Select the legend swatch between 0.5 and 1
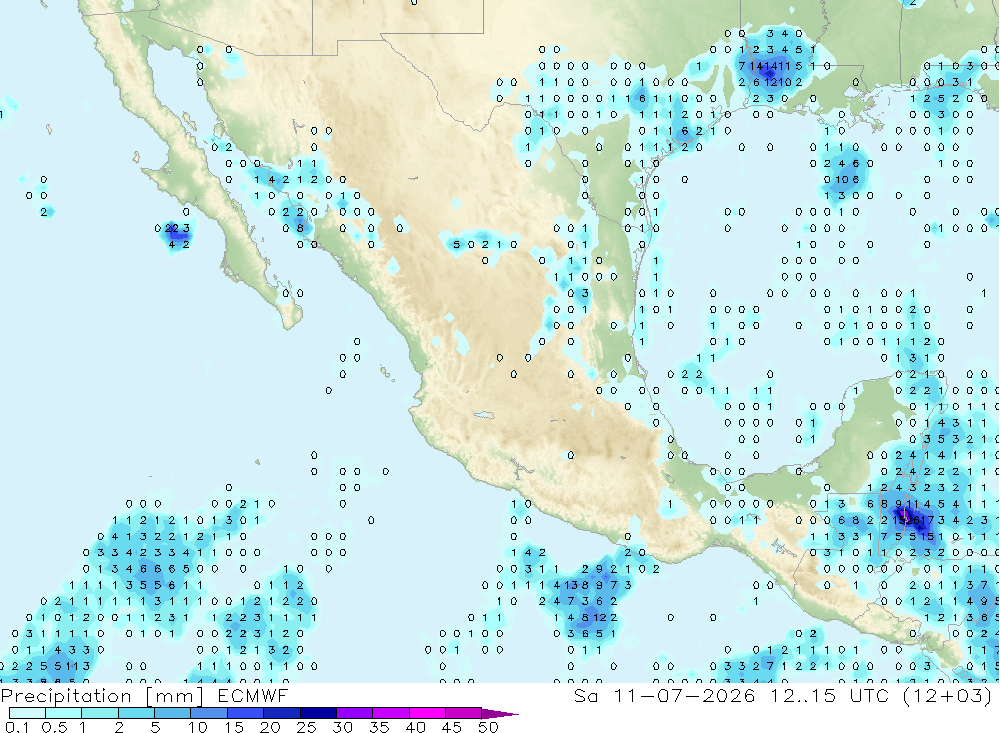 [63, 713]
